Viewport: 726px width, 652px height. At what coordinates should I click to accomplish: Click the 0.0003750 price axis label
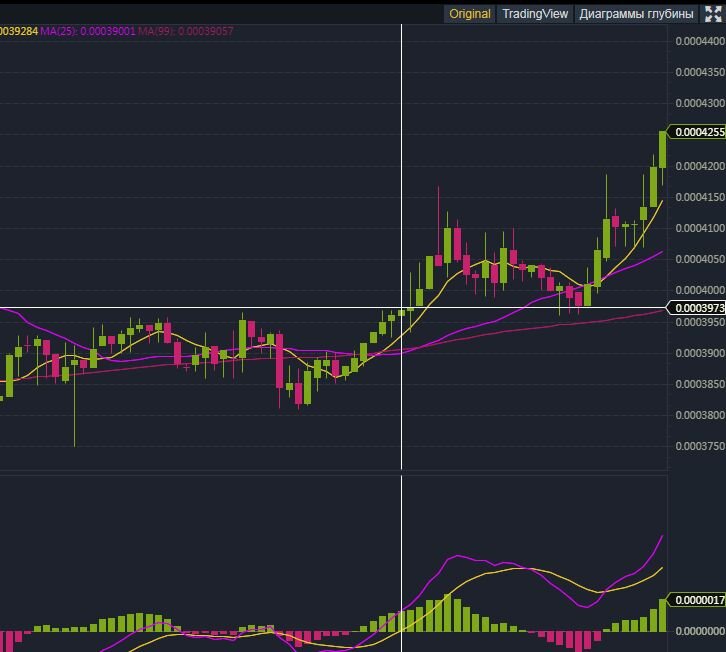[700, 446]
